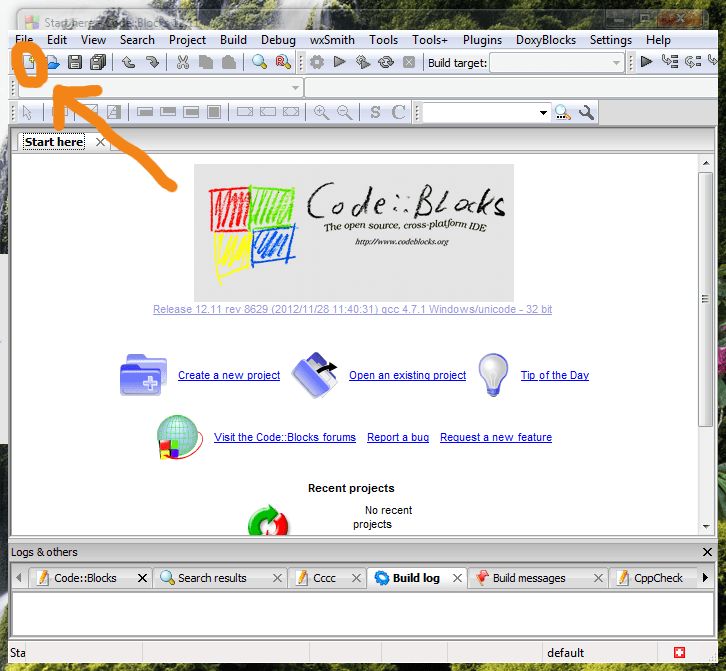Switch to the Search results tab
726x671 pixels.
click(212, 578)
